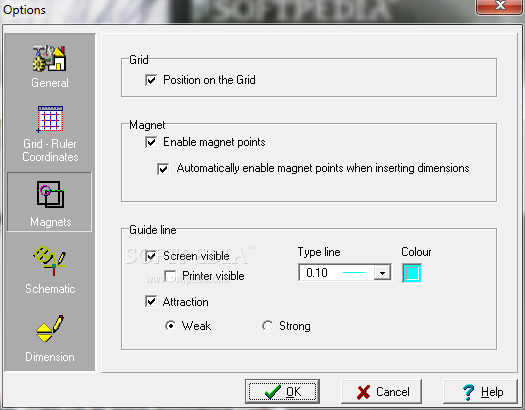Confirm with the OK button
The image size is (525, 410).
pos(282,391)
